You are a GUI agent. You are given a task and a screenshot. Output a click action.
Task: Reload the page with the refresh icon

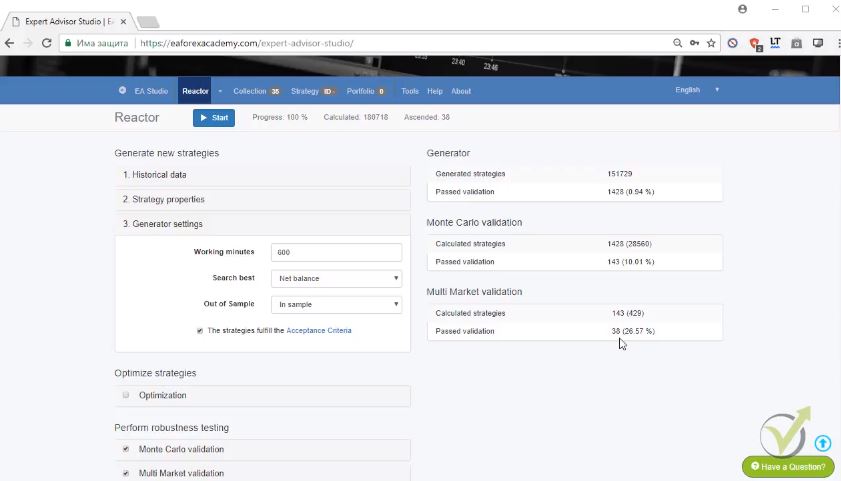[46, 43]
